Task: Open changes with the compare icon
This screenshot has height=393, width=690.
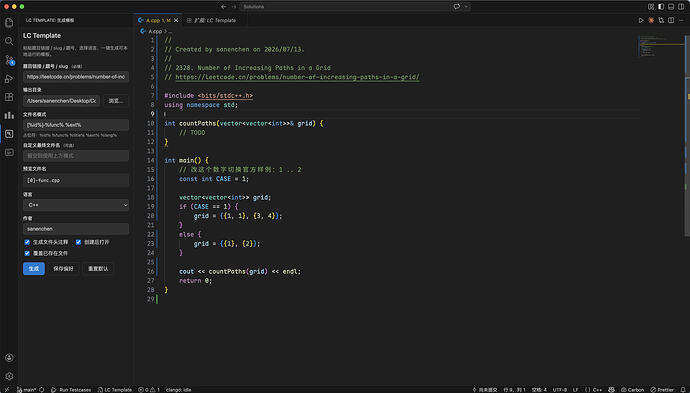Action: coord(661,20)
